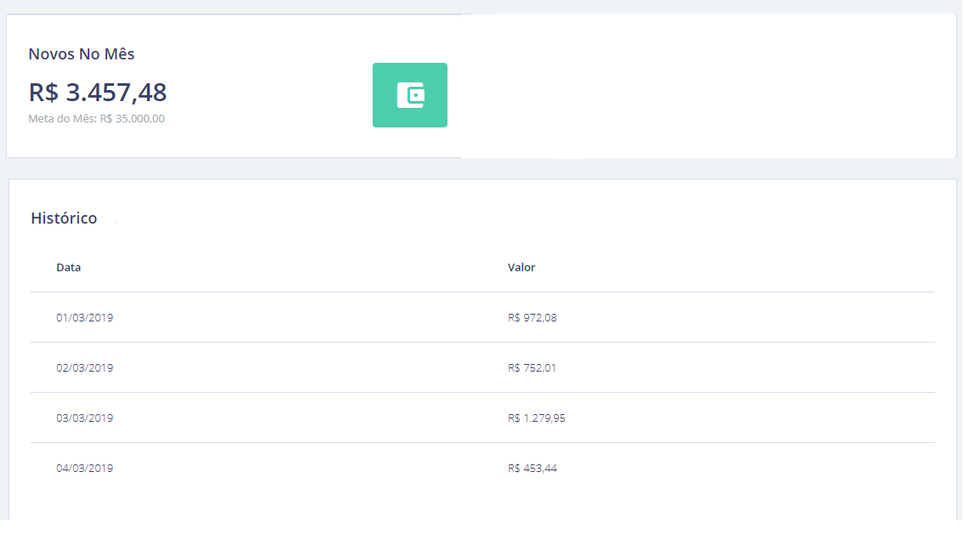Click the Novos No Mês summary card
Screen dimensions: 980x551
481,86
